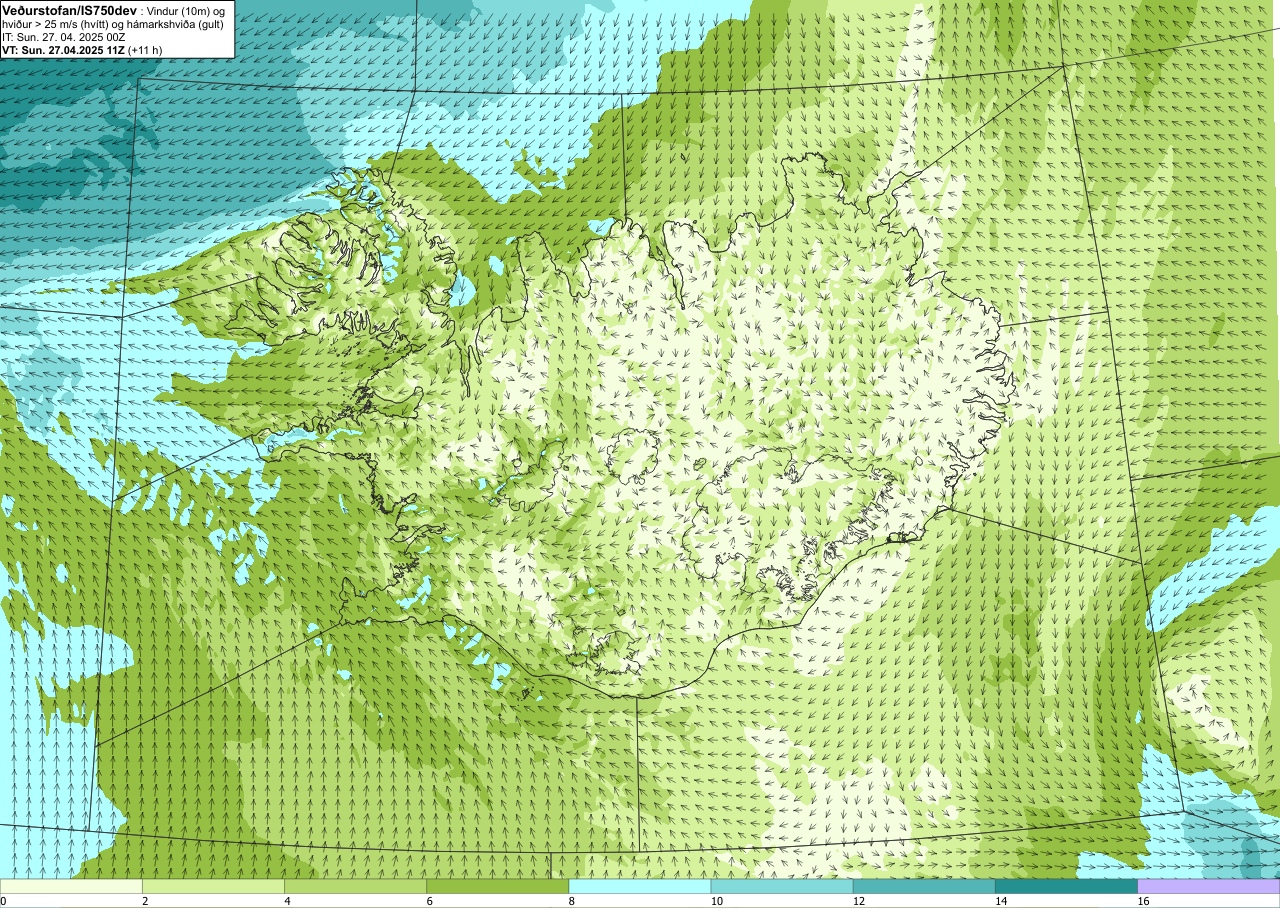
Task: Click the '16' label under the color scale
Action: 1143,901
